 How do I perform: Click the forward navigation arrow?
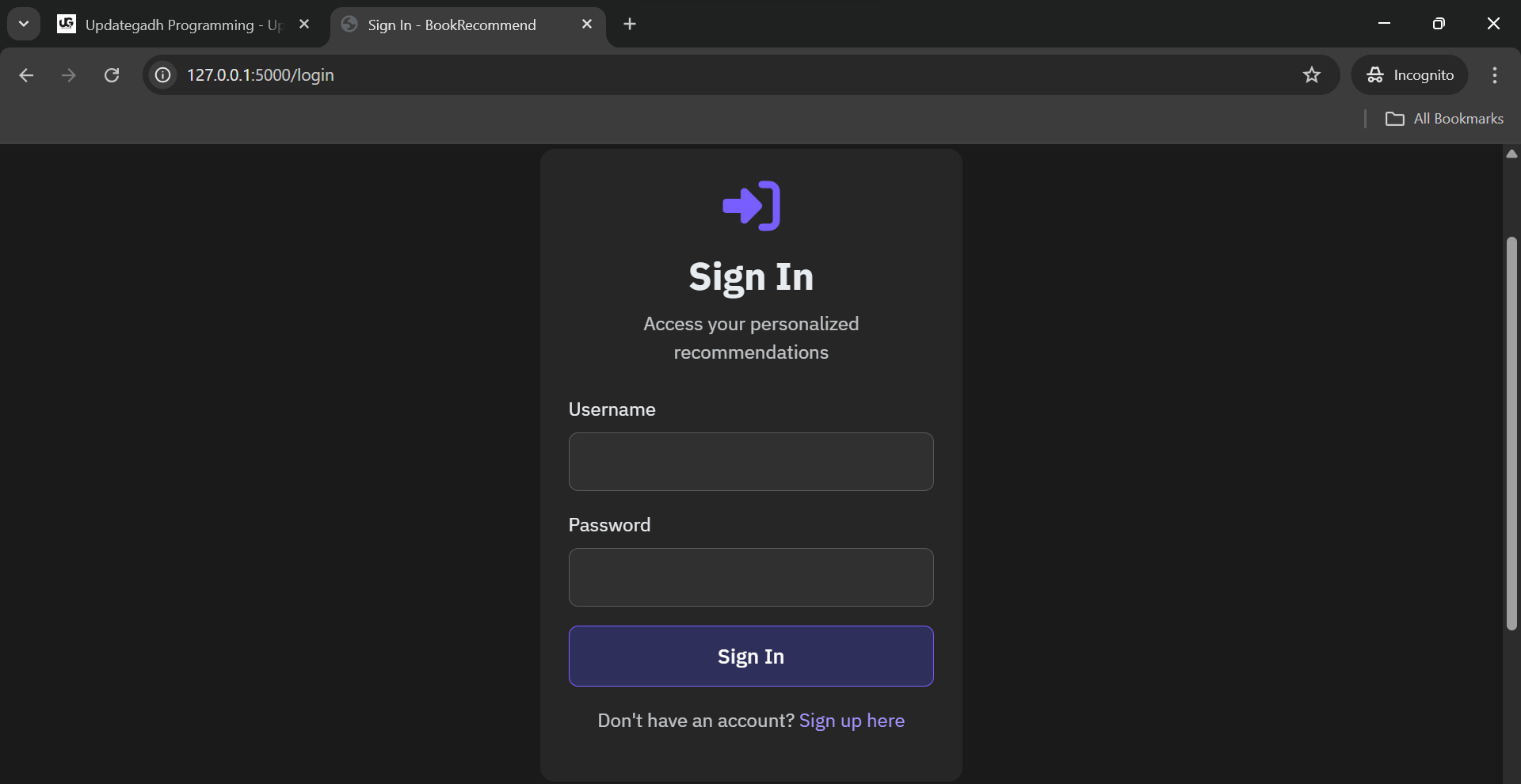69,75
